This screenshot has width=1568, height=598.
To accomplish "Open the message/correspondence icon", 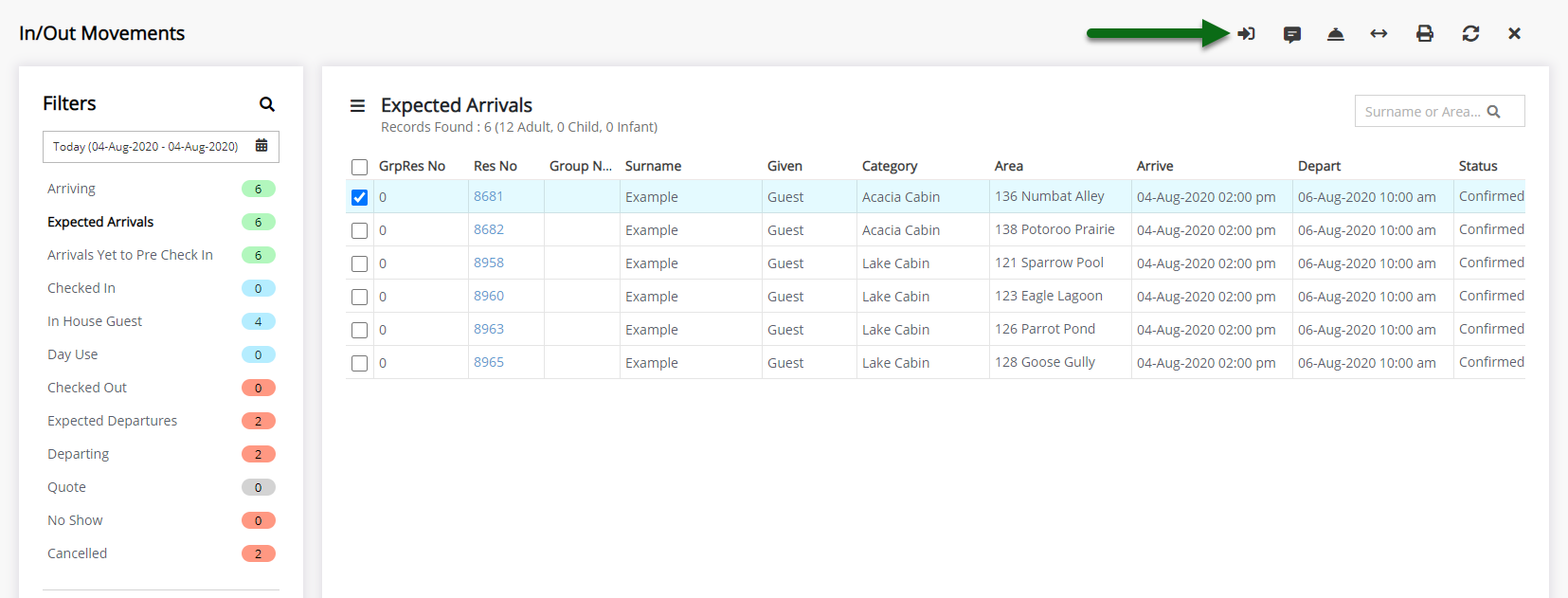I will tap(1291, 34).
